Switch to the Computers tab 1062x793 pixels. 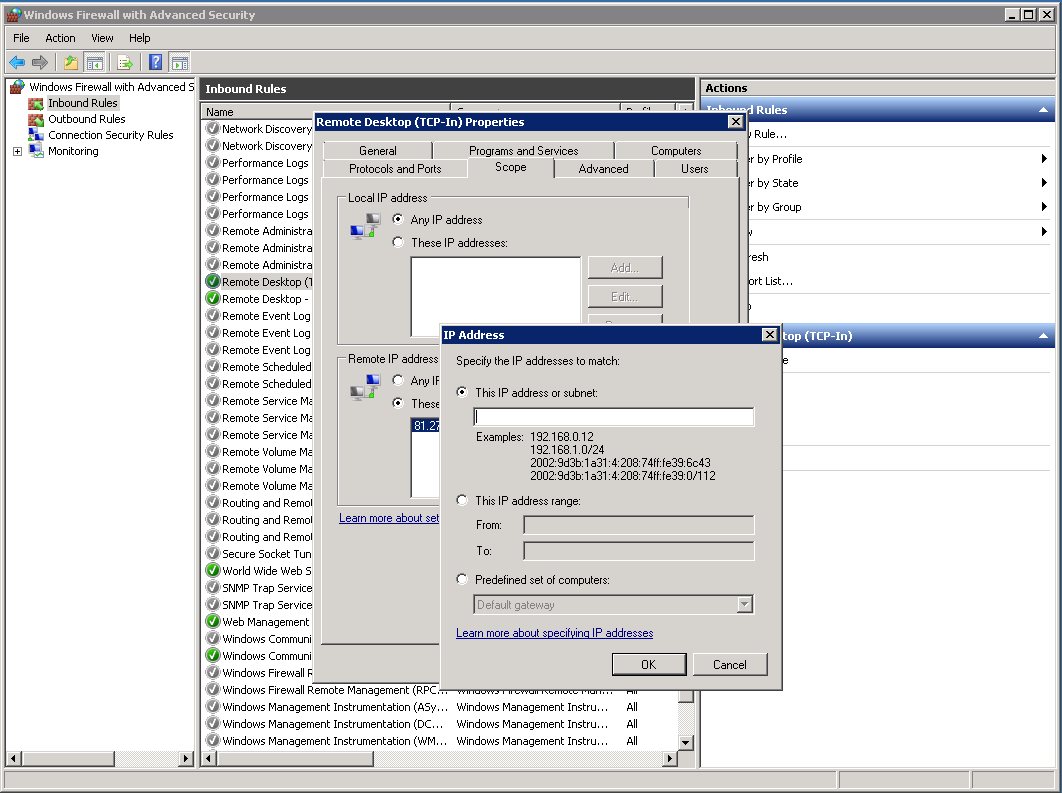[x=676, y=150]
